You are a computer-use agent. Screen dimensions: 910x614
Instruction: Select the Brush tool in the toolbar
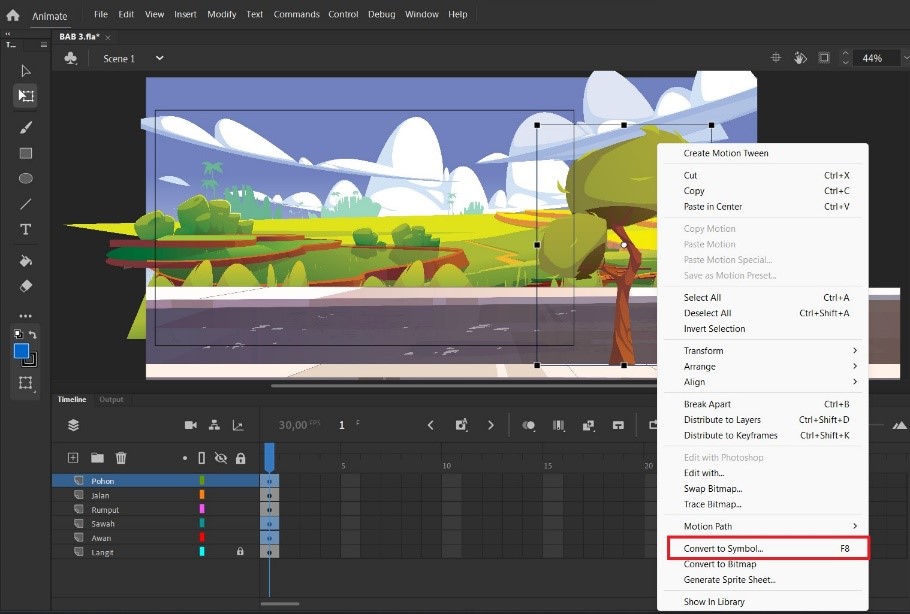coord(26,127)
